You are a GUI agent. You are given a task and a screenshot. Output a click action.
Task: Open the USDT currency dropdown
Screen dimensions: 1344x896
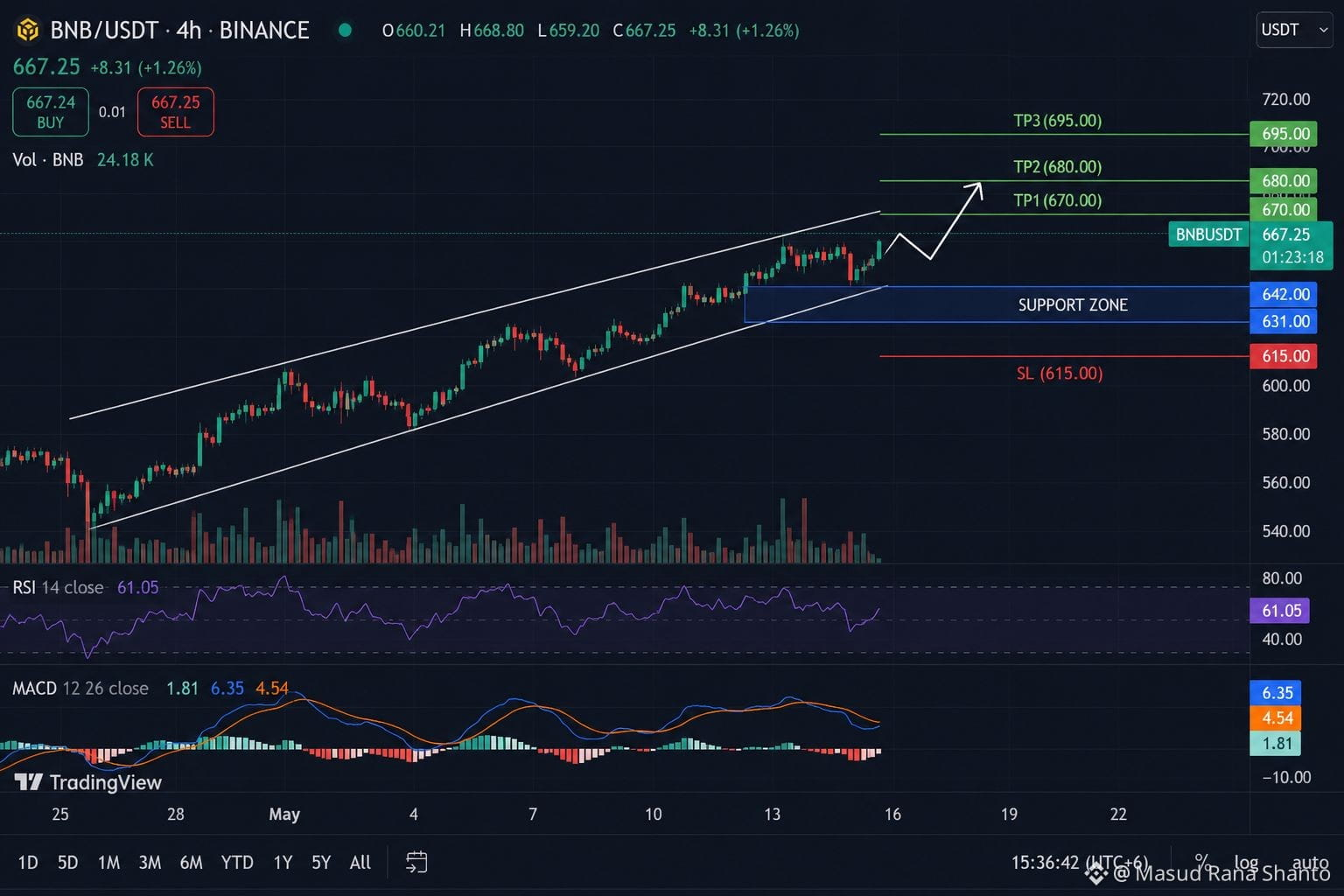pyautogui.click(x=1294, y=30)
